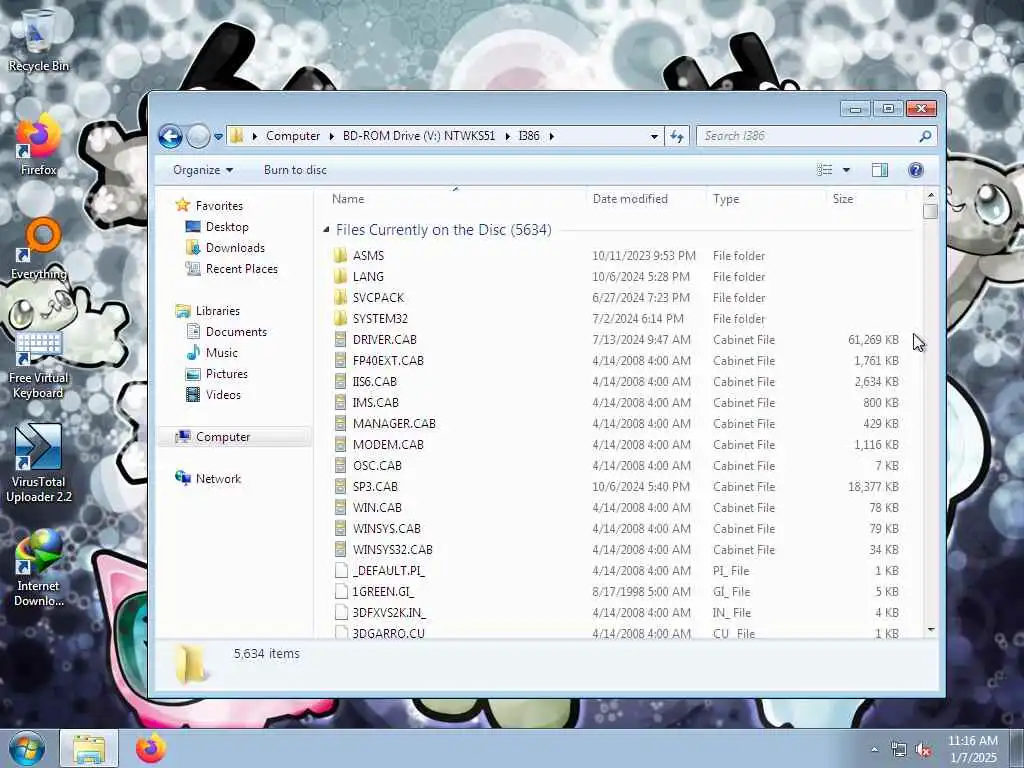Select Computer in the address breadcrumb
Image resolution: width=1024 pixels, height=768 pixels.
[x=293, y=136]
